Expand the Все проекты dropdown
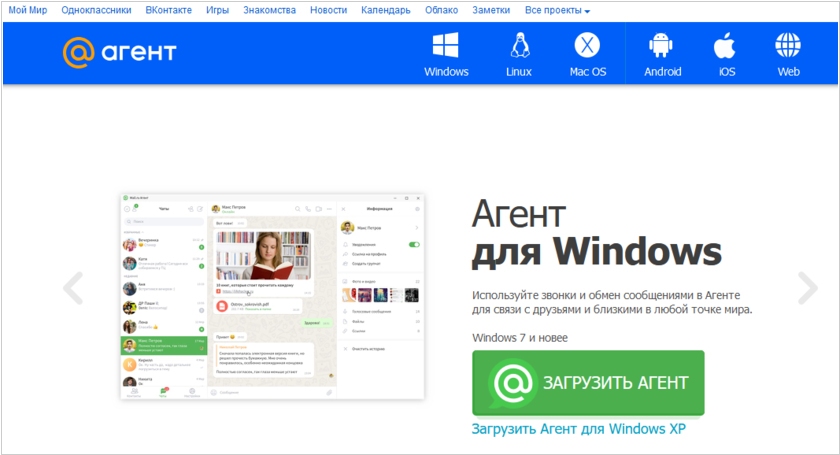Image resolution: width=840 pixels, height=455 pixels. tap(557, 10)
